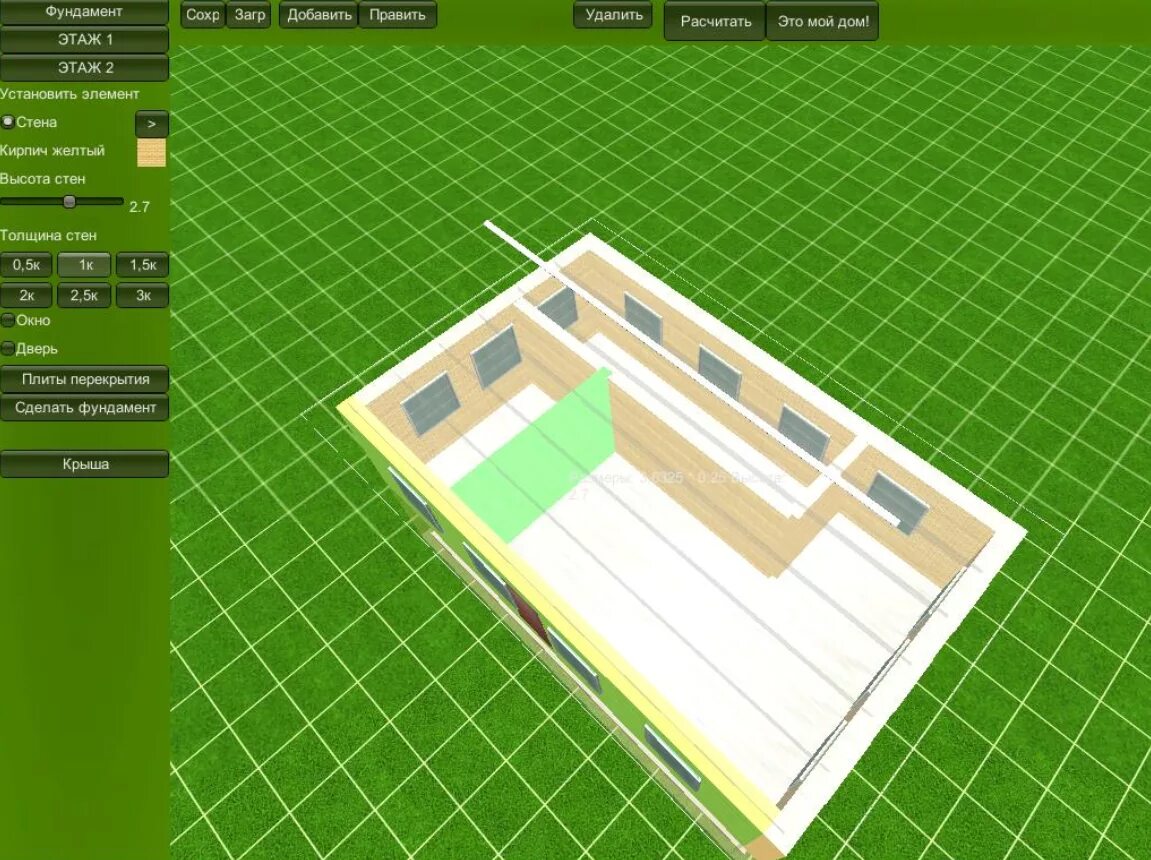Set wall thickness to 3к
The width and height of the screenshot is (1151, 860).
[142, 295]
